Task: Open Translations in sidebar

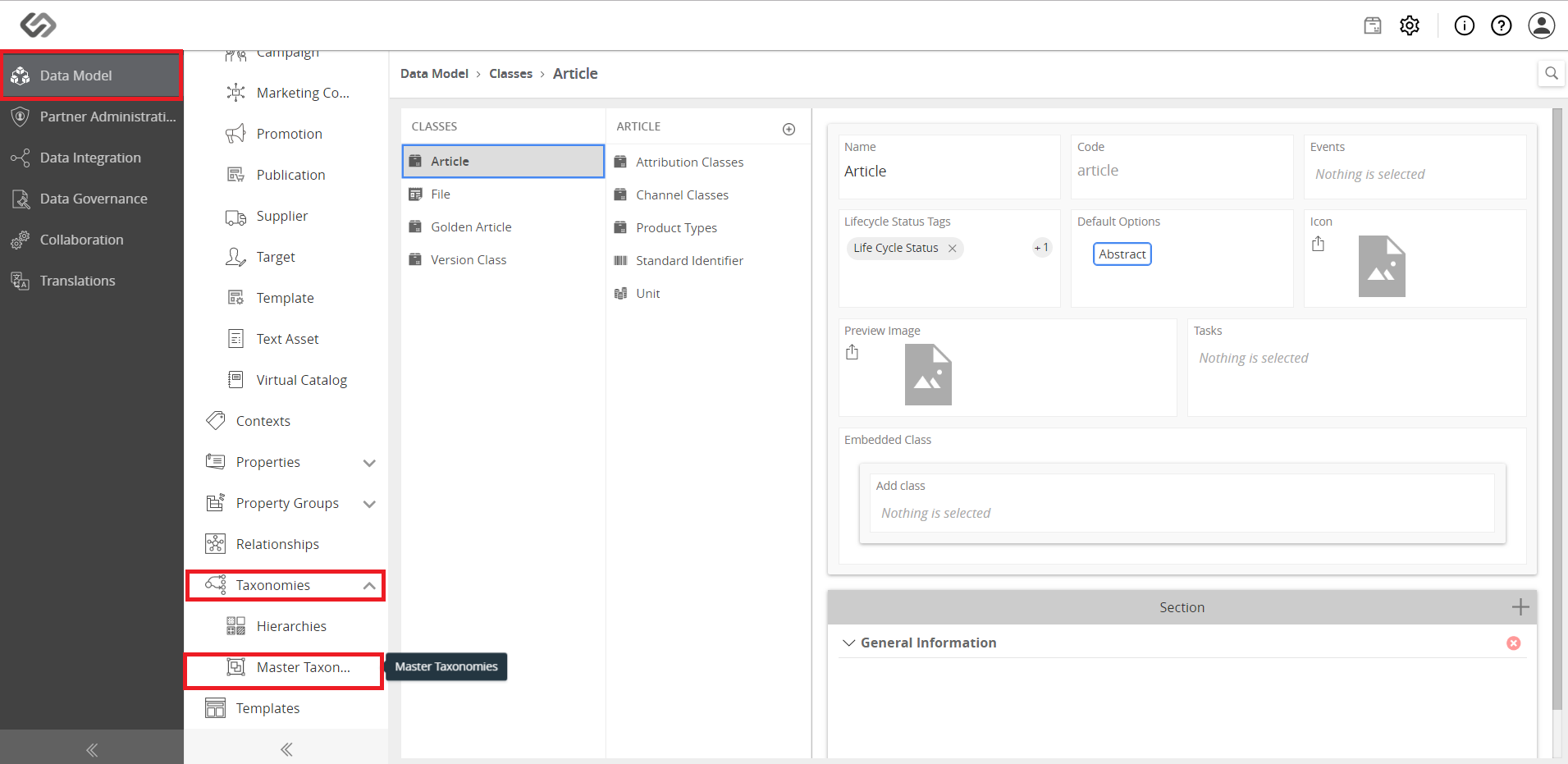Action: point(92,281)
